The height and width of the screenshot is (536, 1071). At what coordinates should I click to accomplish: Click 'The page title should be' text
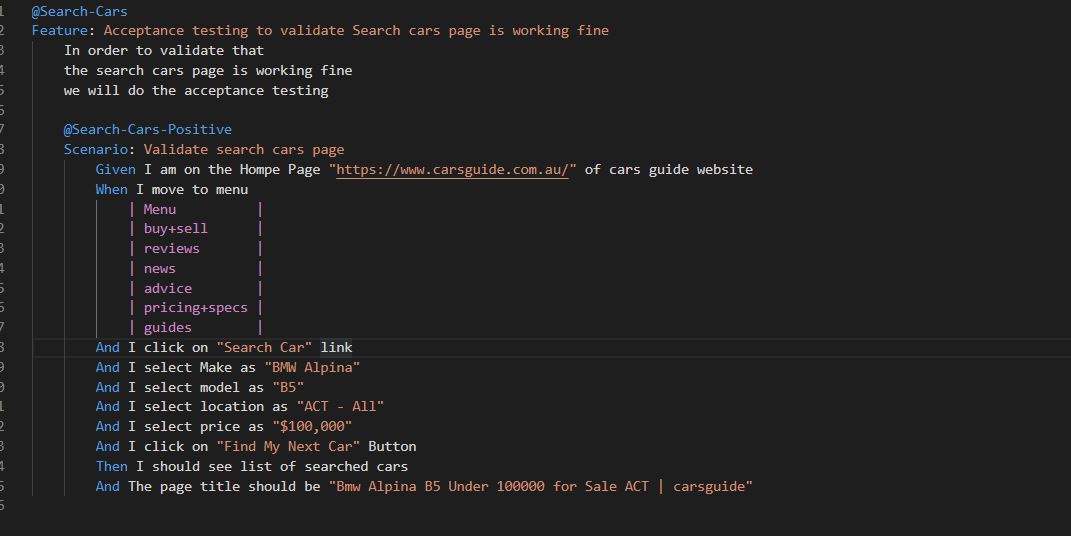click(224, 486)
